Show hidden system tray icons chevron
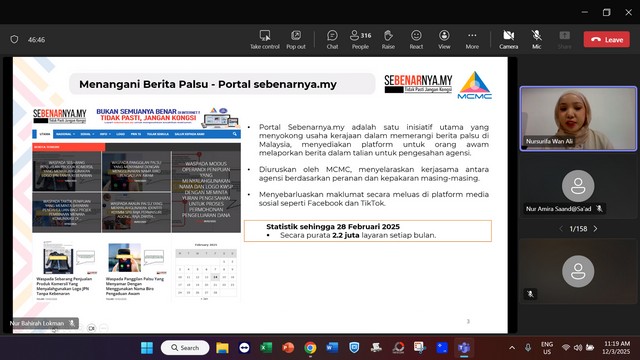The width and height of the screenshot is (640, 360). pos(512,348)
